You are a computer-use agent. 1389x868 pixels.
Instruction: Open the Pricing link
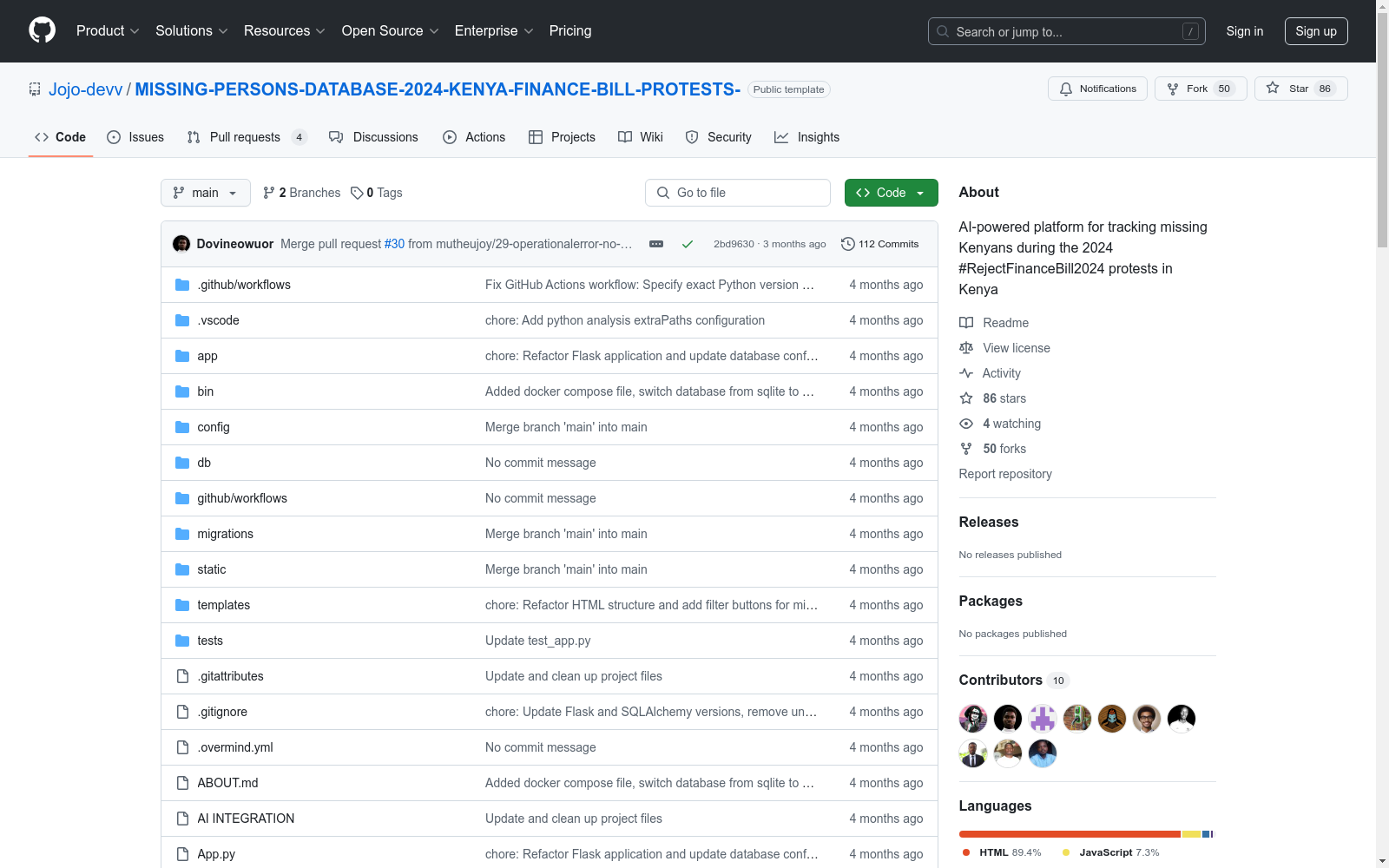(x=570, y=31)
